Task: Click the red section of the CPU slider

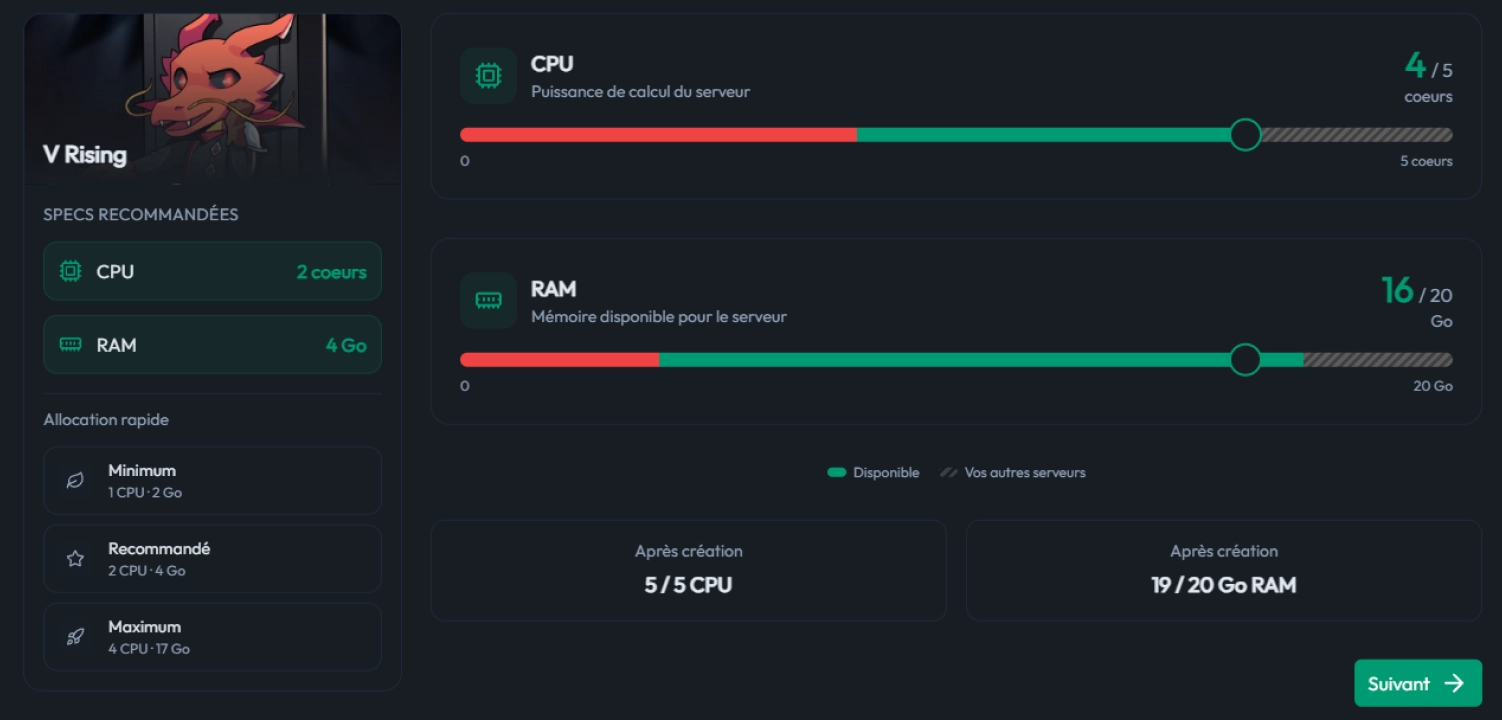Action: pos(658,135)
